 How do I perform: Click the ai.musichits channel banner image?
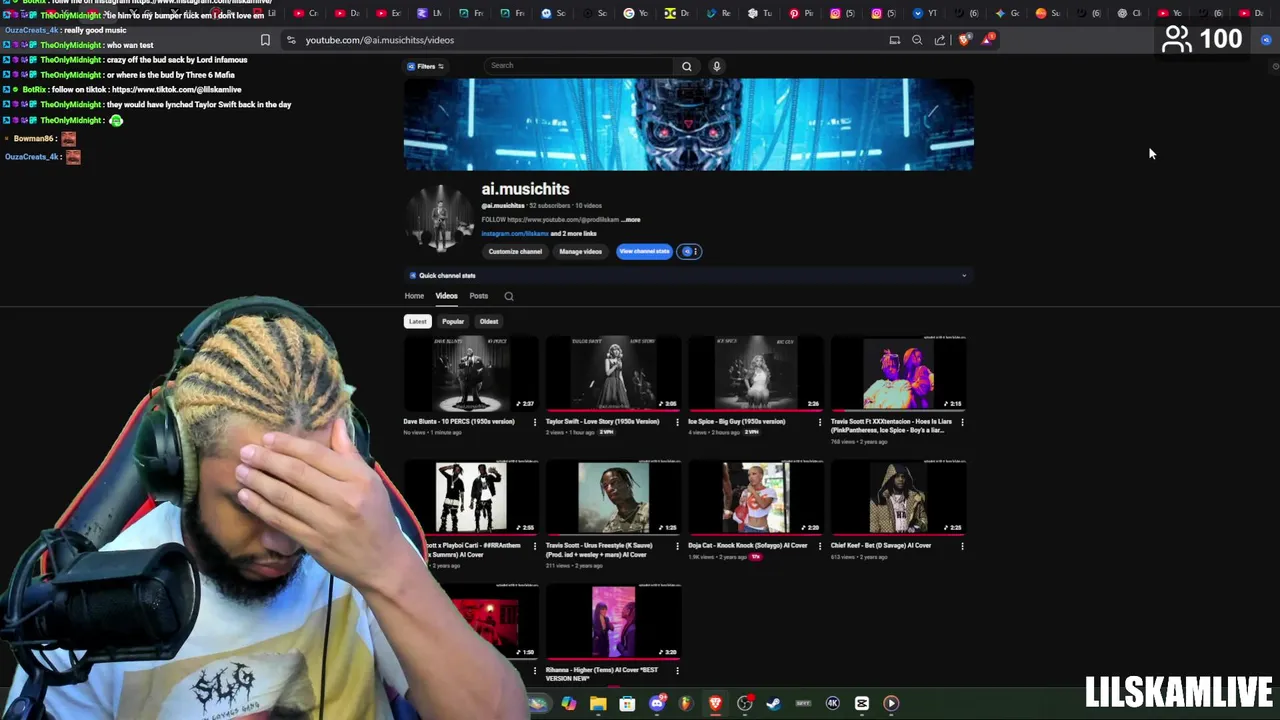point(688,125)
